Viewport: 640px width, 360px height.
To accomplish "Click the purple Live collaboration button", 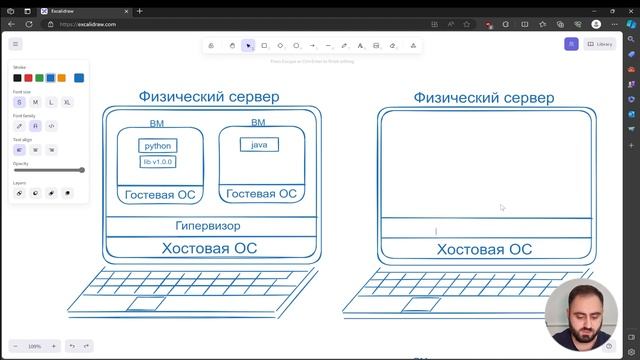I will 571,44.
